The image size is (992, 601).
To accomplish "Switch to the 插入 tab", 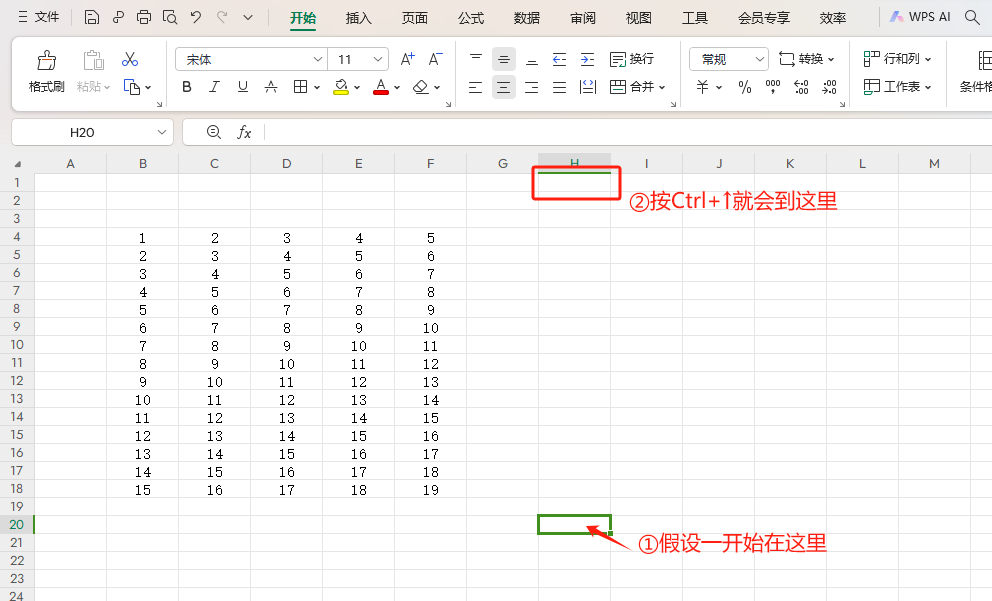I will coord(359,18).
